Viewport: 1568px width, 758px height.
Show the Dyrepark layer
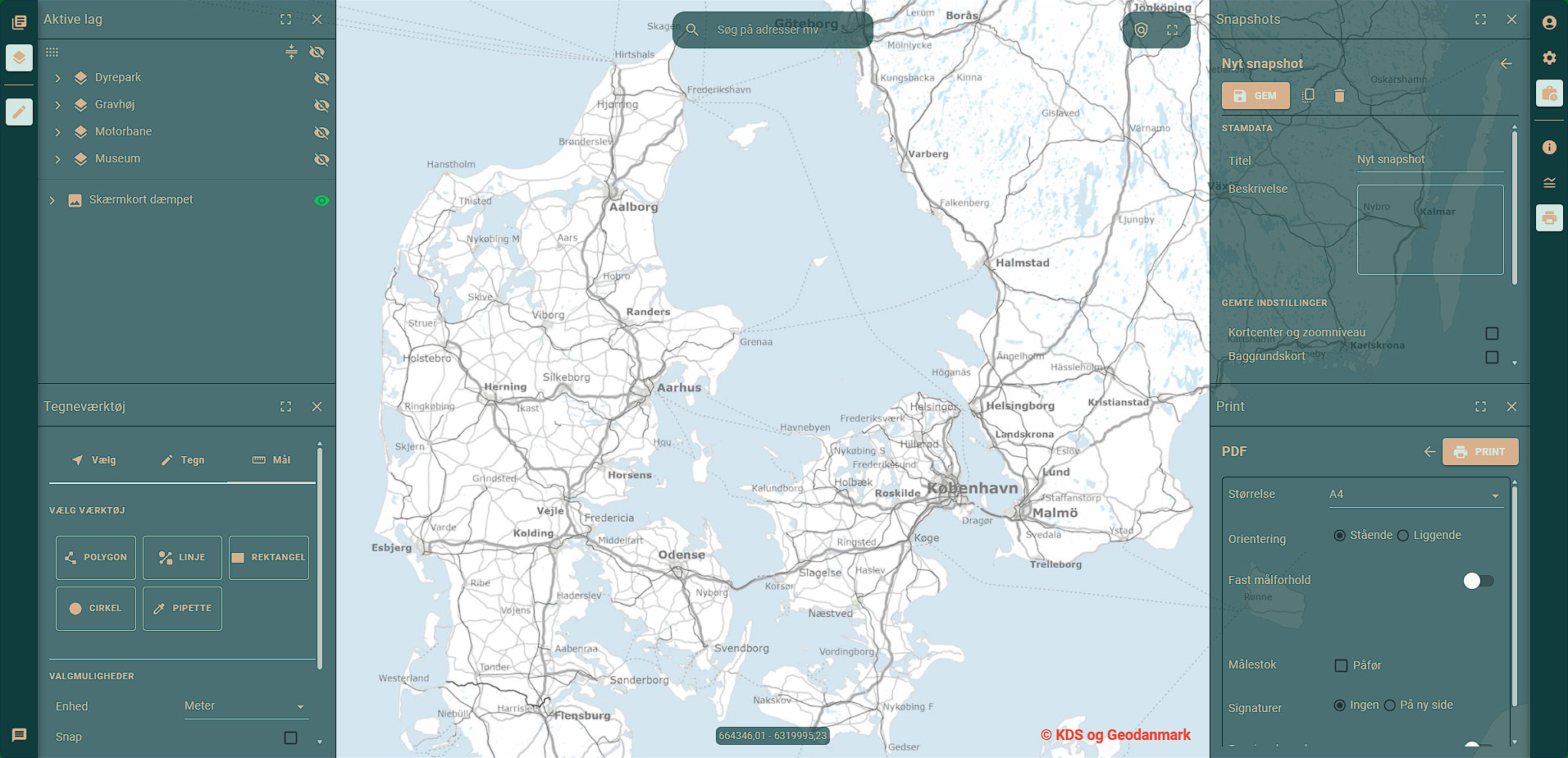click(321, 78)
